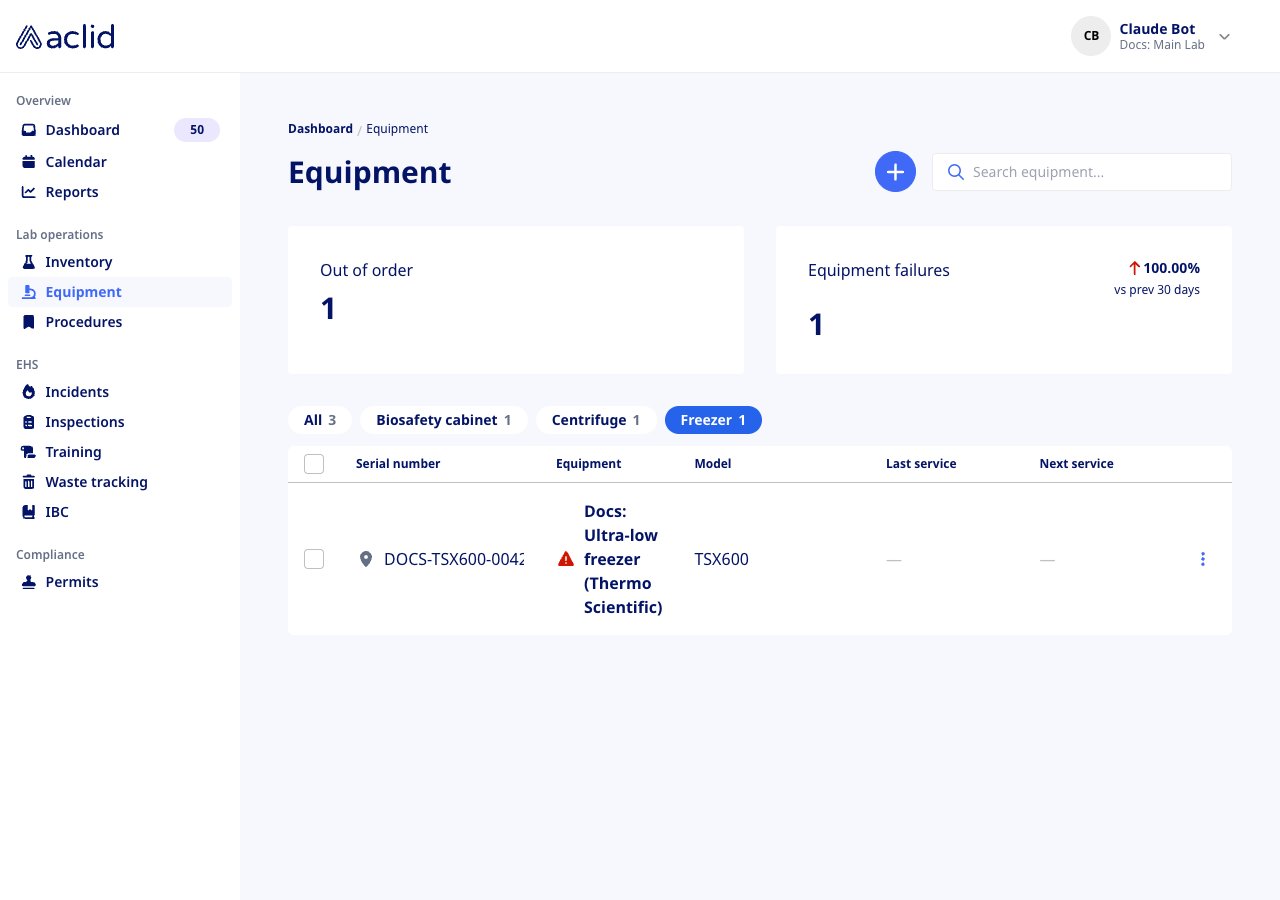Viewport: 1280px width, 900px height.
Task: Click the TSX600 model cell
Action: point(722,559)
